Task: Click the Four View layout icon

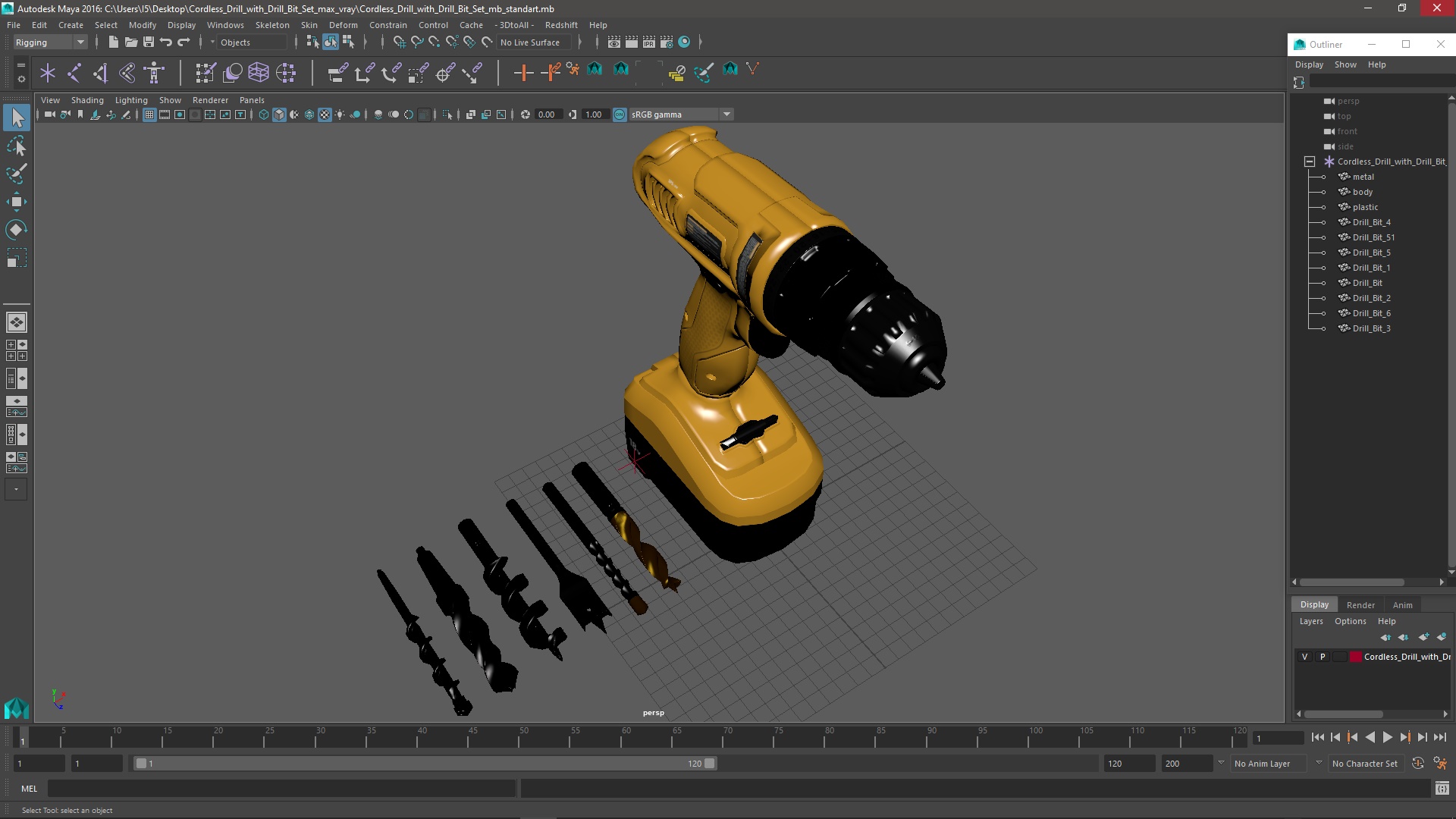Action: 16,350
